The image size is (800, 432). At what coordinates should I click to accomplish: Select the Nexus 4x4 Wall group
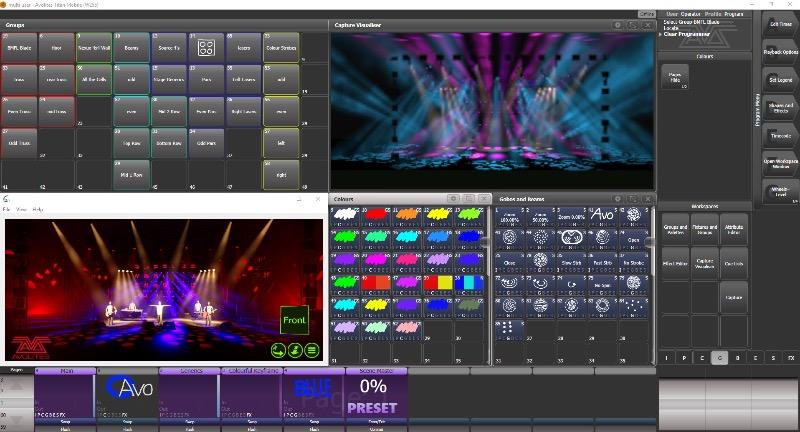(94, 48)
